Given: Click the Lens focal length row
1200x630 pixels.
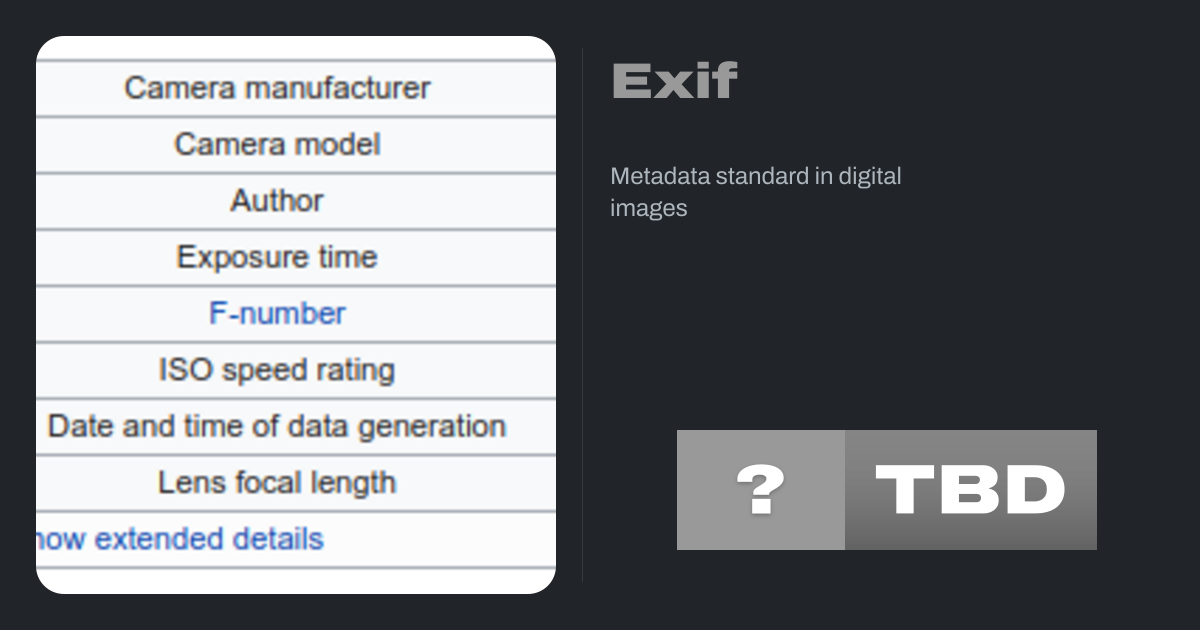Looking at the screenshot, I should 277,483.
